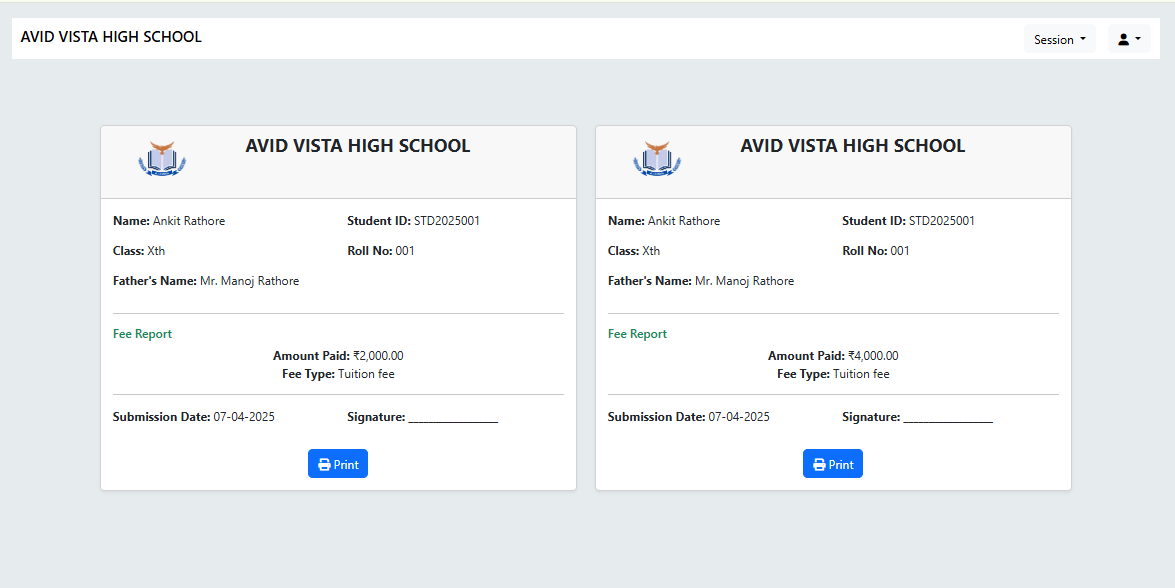Click the AVID VISTA HIGH SCHOOL navbar brand

(x=111, y=37)
